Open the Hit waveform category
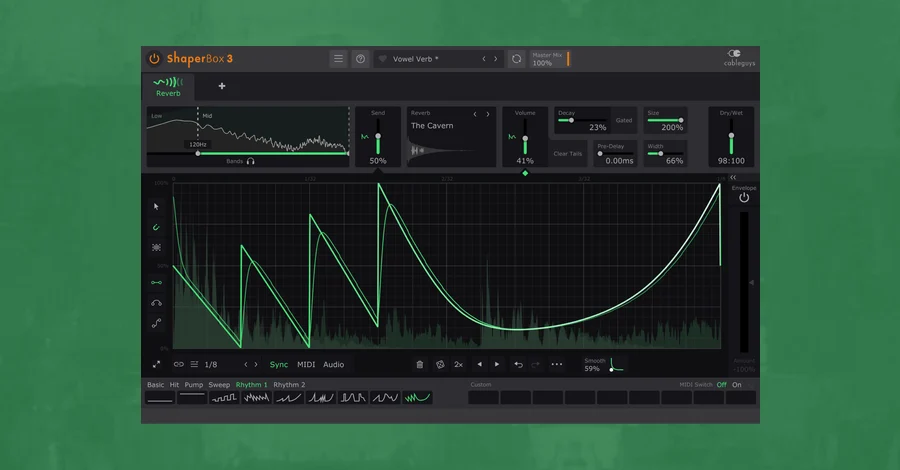This screenshot has height=470, width=900. click(174, 384)
